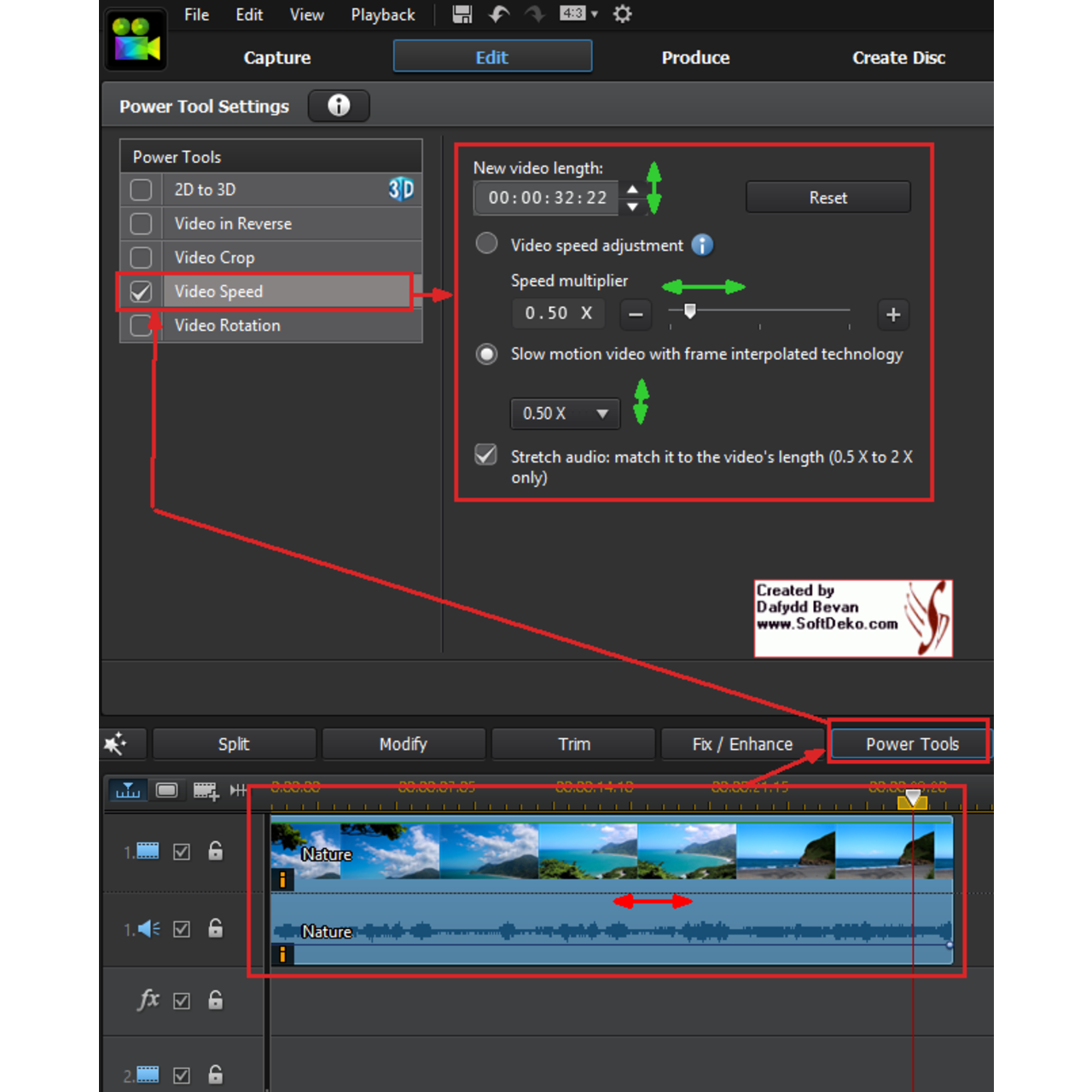Open the 4:3 aspect ratio dropdown

578,14
